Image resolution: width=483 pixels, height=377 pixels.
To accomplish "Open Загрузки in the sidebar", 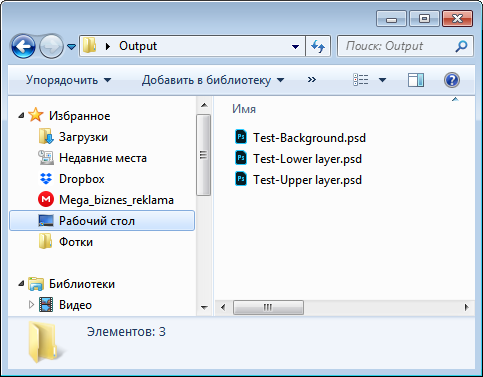I will click(x=83, y=137).
